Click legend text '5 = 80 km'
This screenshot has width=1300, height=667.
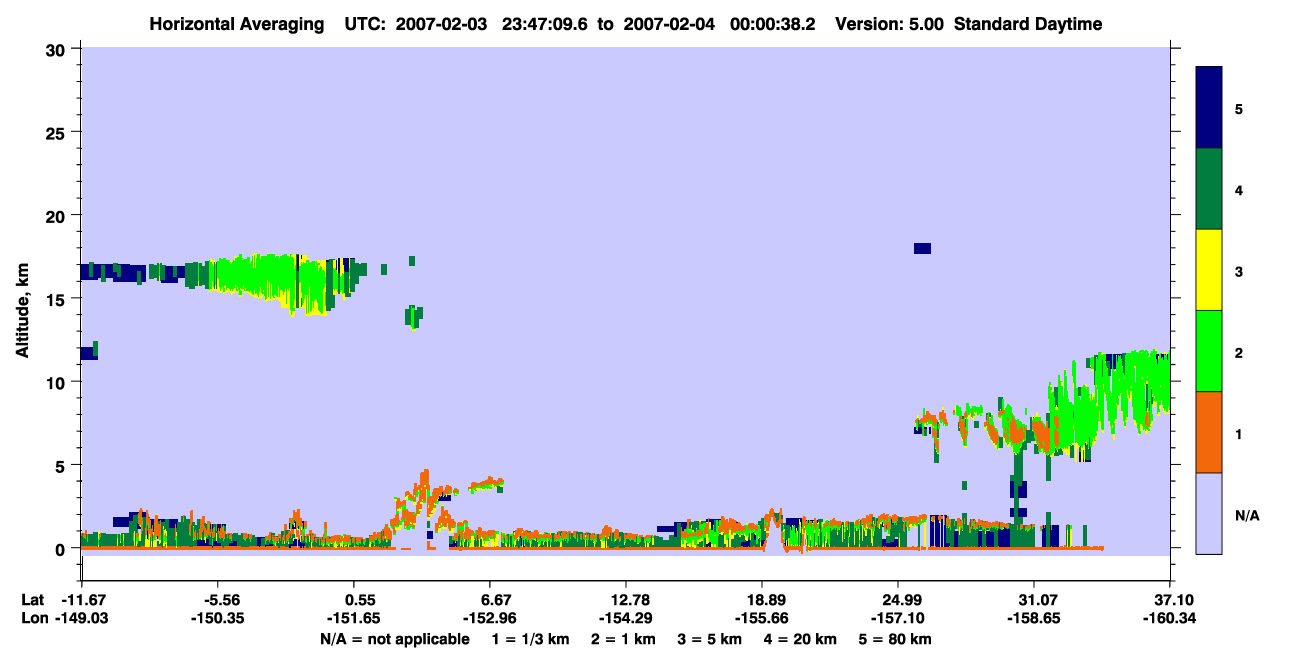896,639
